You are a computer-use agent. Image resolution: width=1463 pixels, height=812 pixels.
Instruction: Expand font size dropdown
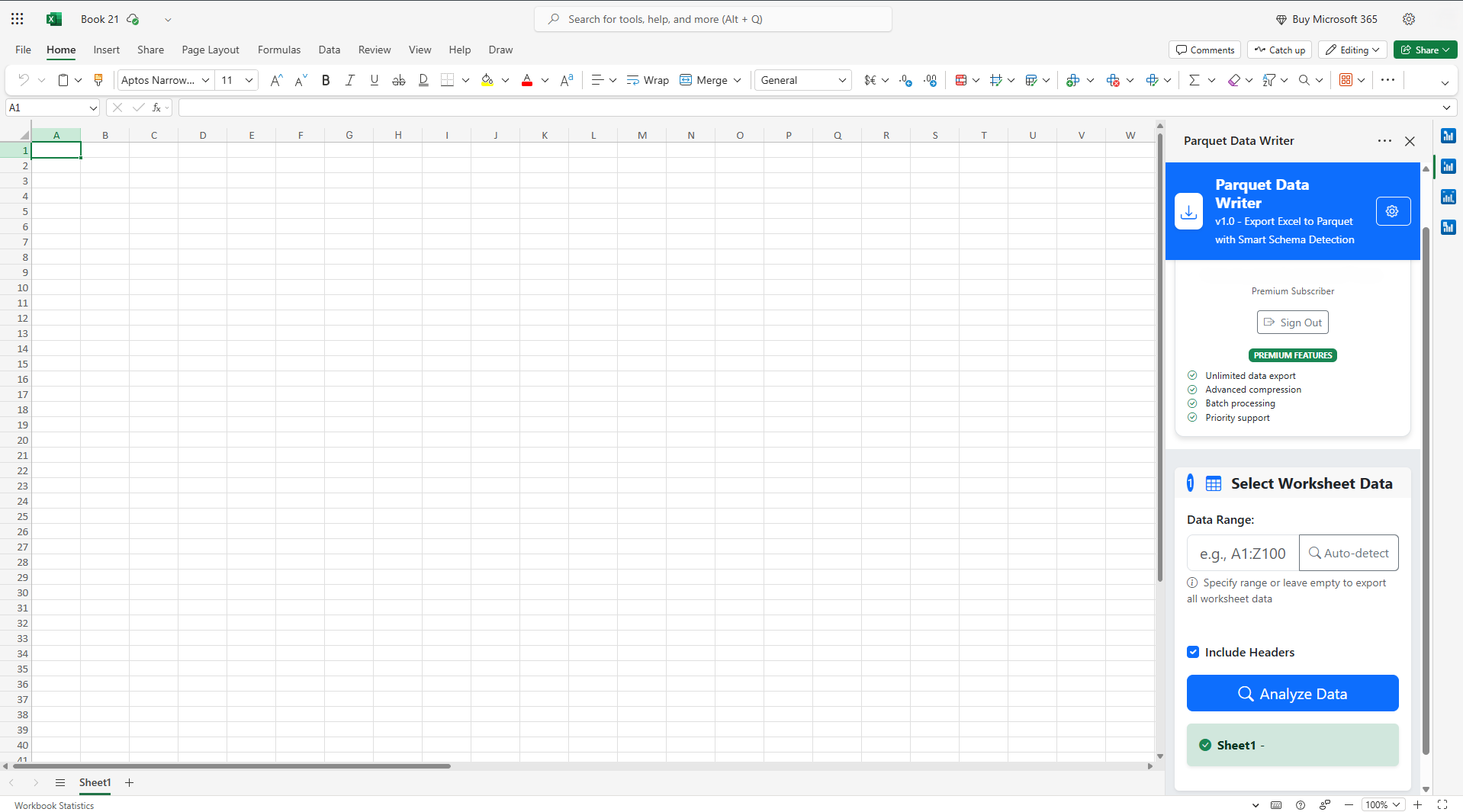tap(249, 80)
